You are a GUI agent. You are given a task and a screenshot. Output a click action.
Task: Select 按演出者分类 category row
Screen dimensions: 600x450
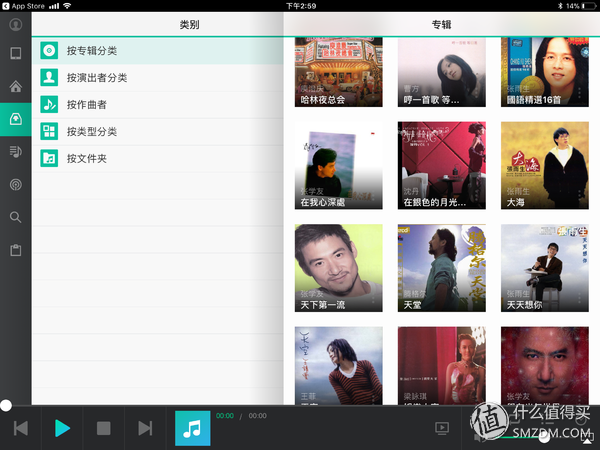click(x=158, y=78)
